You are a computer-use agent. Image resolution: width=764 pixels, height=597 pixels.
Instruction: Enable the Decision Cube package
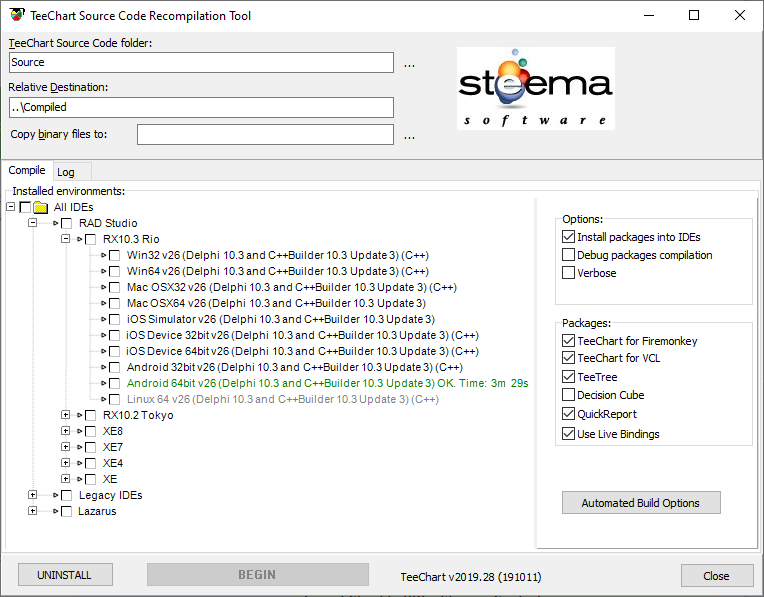(568, 394)
